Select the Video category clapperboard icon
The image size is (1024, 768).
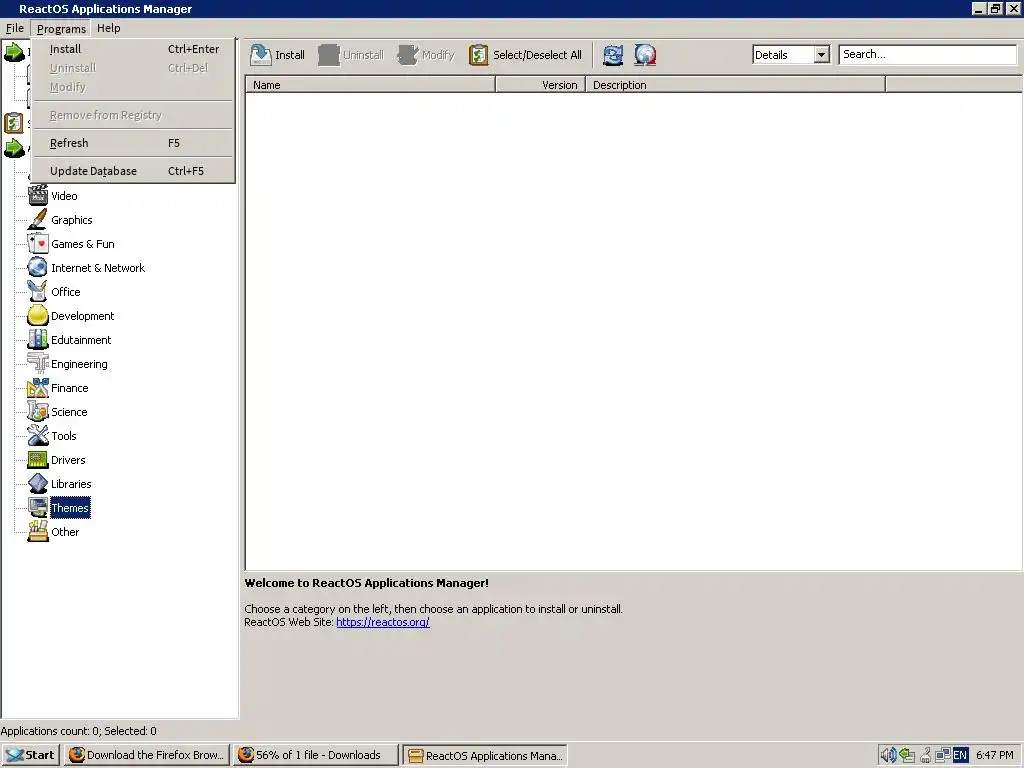38,195
